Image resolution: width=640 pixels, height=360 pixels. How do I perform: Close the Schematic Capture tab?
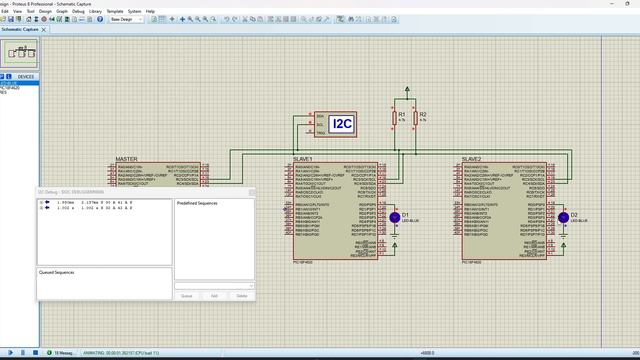[x=44, y=30]
